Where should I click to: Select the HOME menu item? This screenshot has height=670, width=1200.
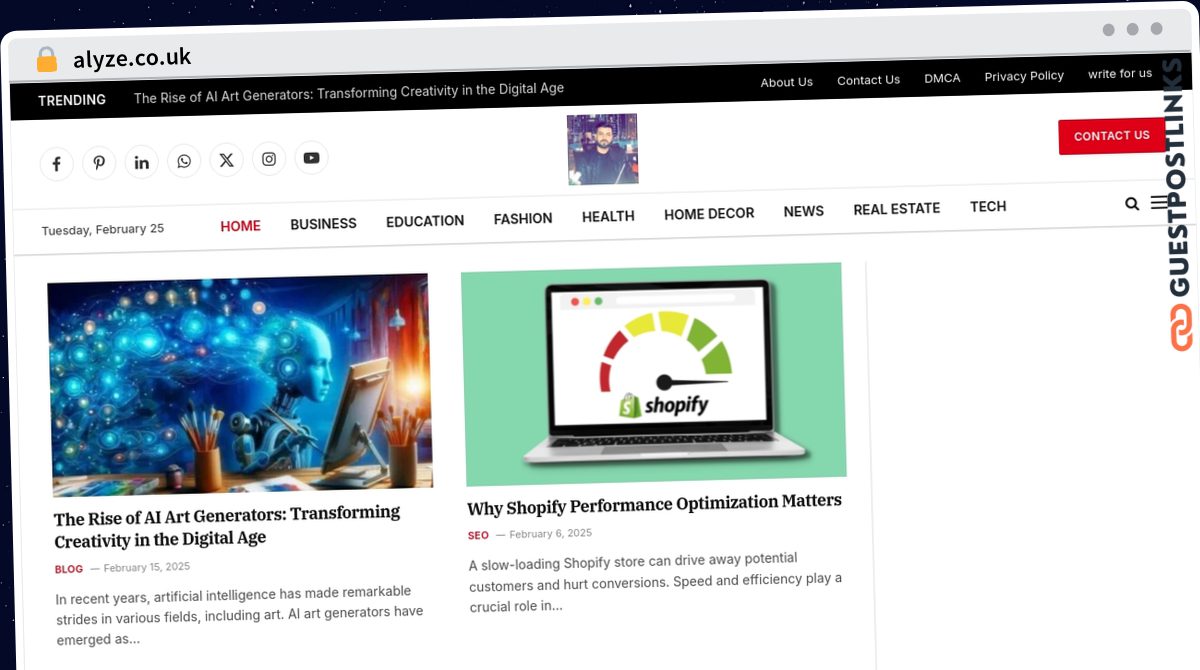point(240,226)
